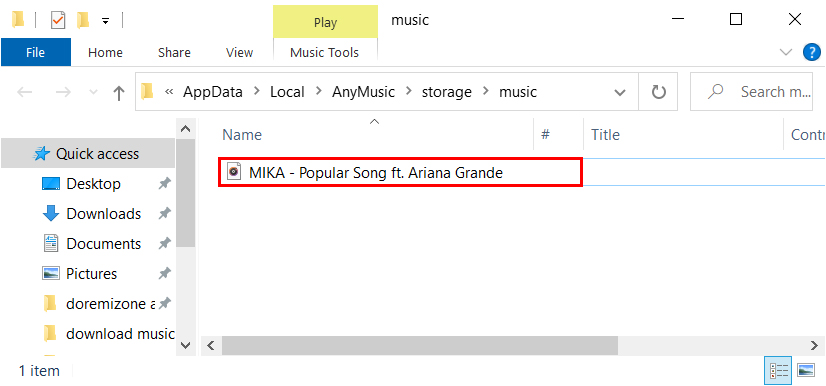Go forward with the right arrow
826x386 pixels.
point(63,93)
